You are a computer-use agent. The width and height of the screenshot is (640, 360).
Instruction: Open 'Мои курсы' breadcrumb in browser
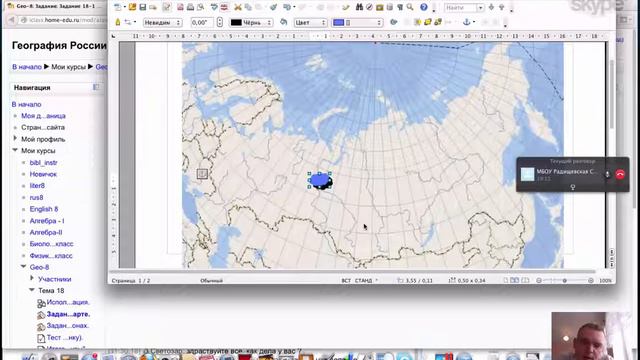(x=69, y=67)
